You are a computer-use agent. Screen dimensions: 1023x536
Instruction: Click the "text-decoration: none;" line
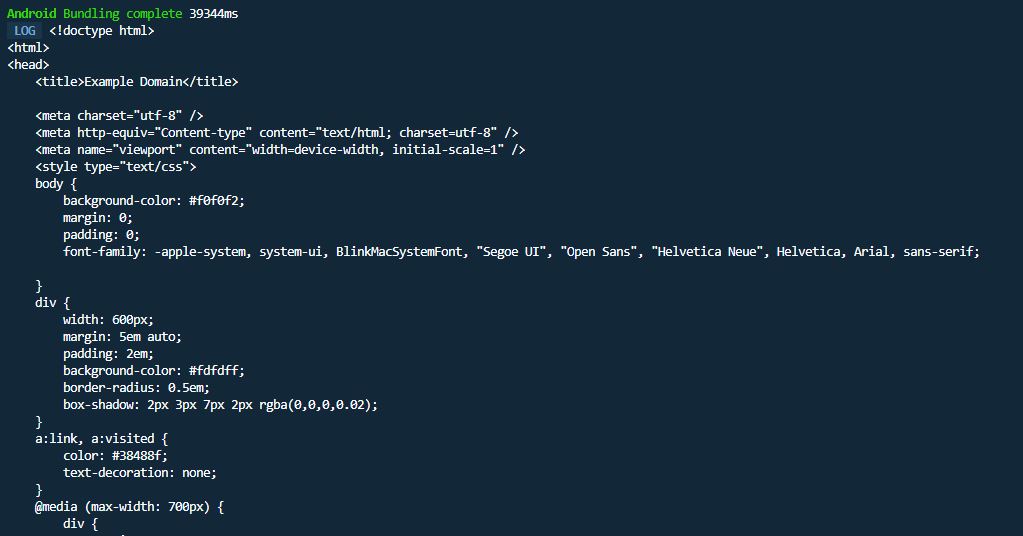pyautogui.click(x=140, y=473)
